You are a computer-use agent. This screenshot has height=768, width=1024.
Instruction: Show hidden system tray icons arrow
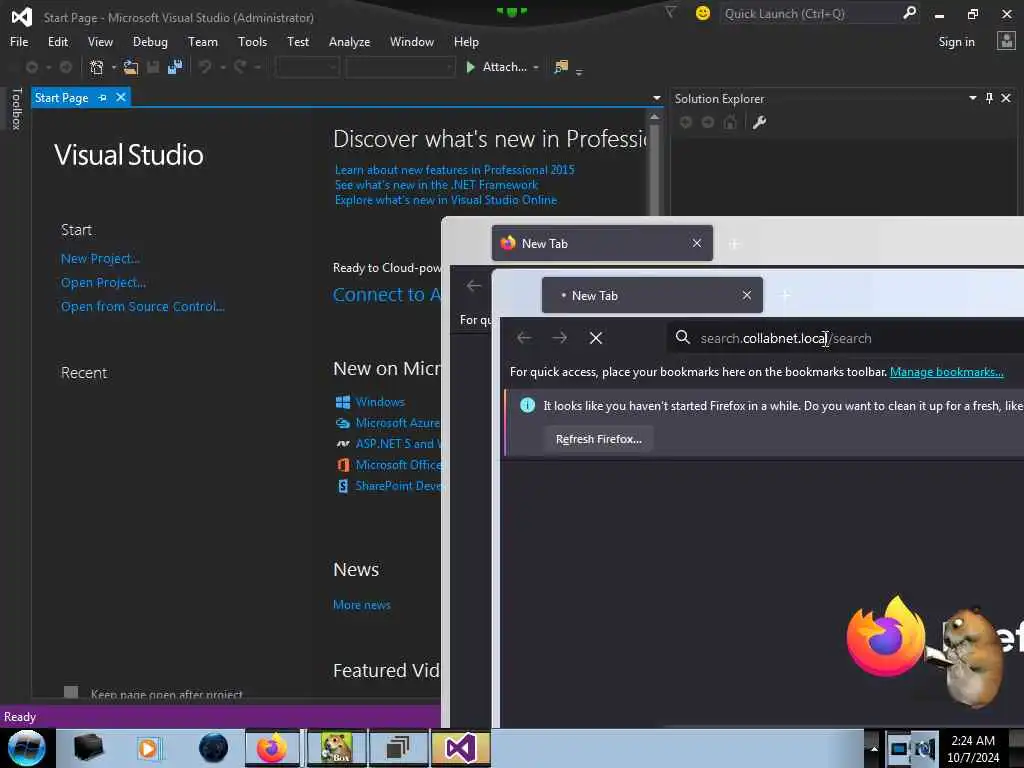point(874,748)
